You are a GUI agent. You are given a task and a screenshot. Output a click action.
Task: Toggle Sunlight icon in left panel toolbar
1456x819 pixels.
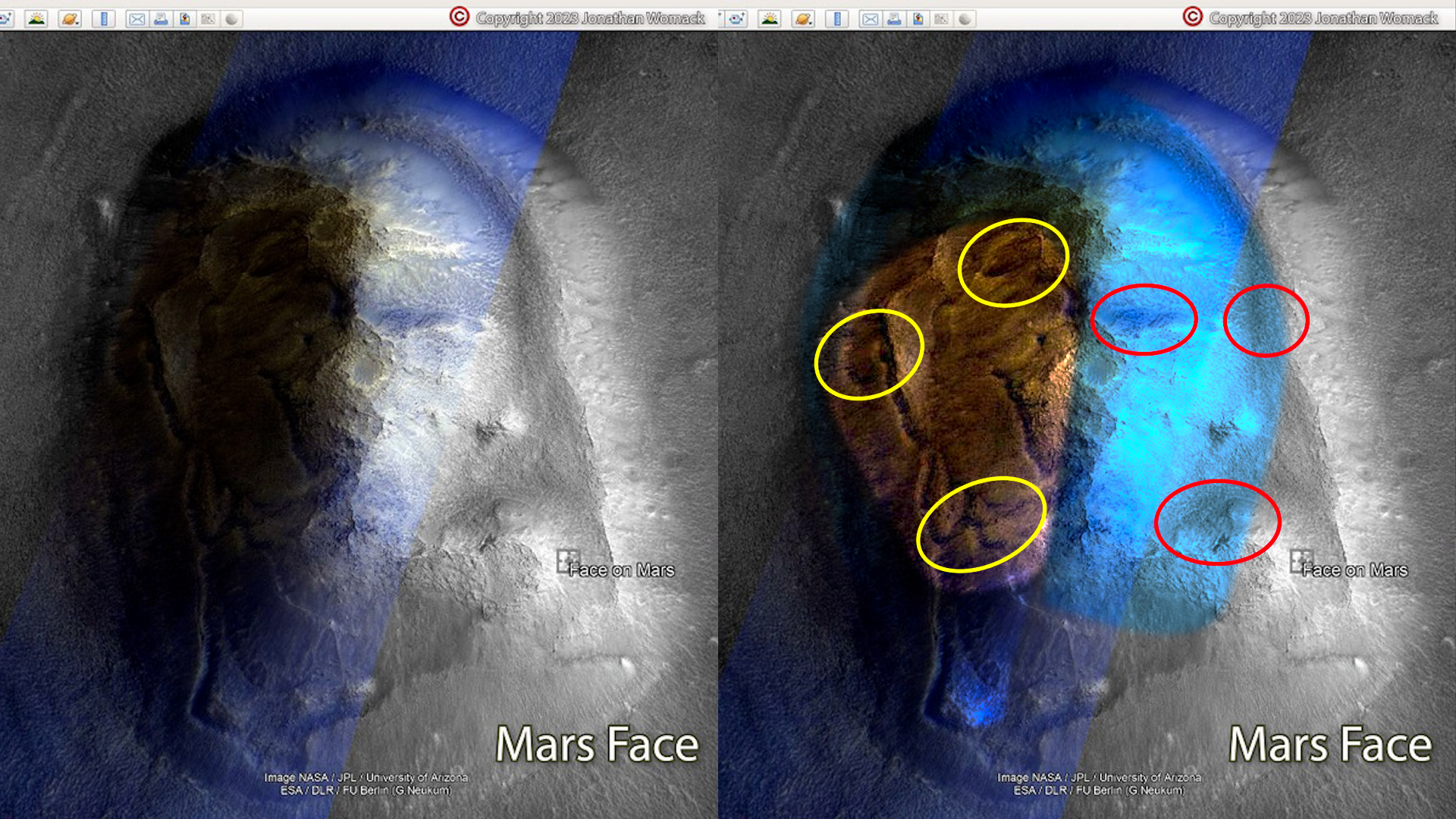point(36,19)
